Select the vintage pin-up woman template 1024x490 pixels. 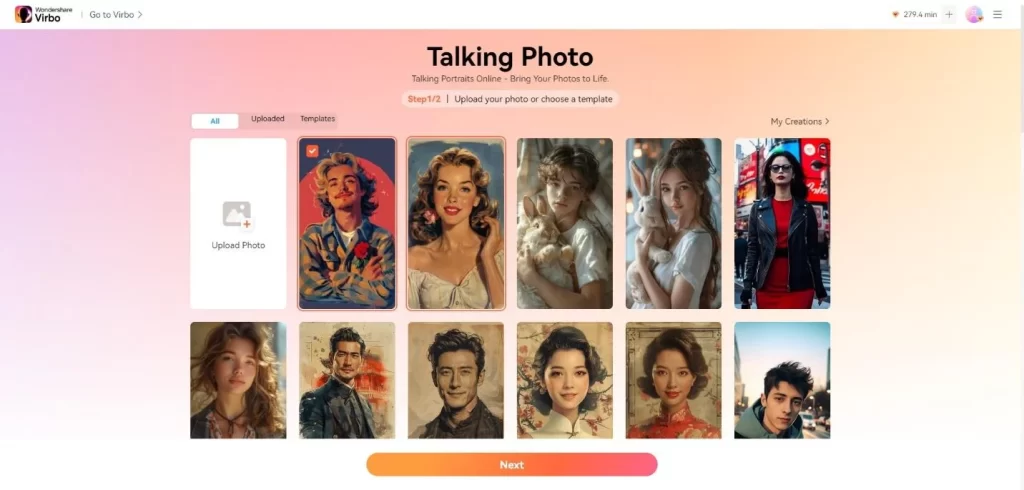456,223
